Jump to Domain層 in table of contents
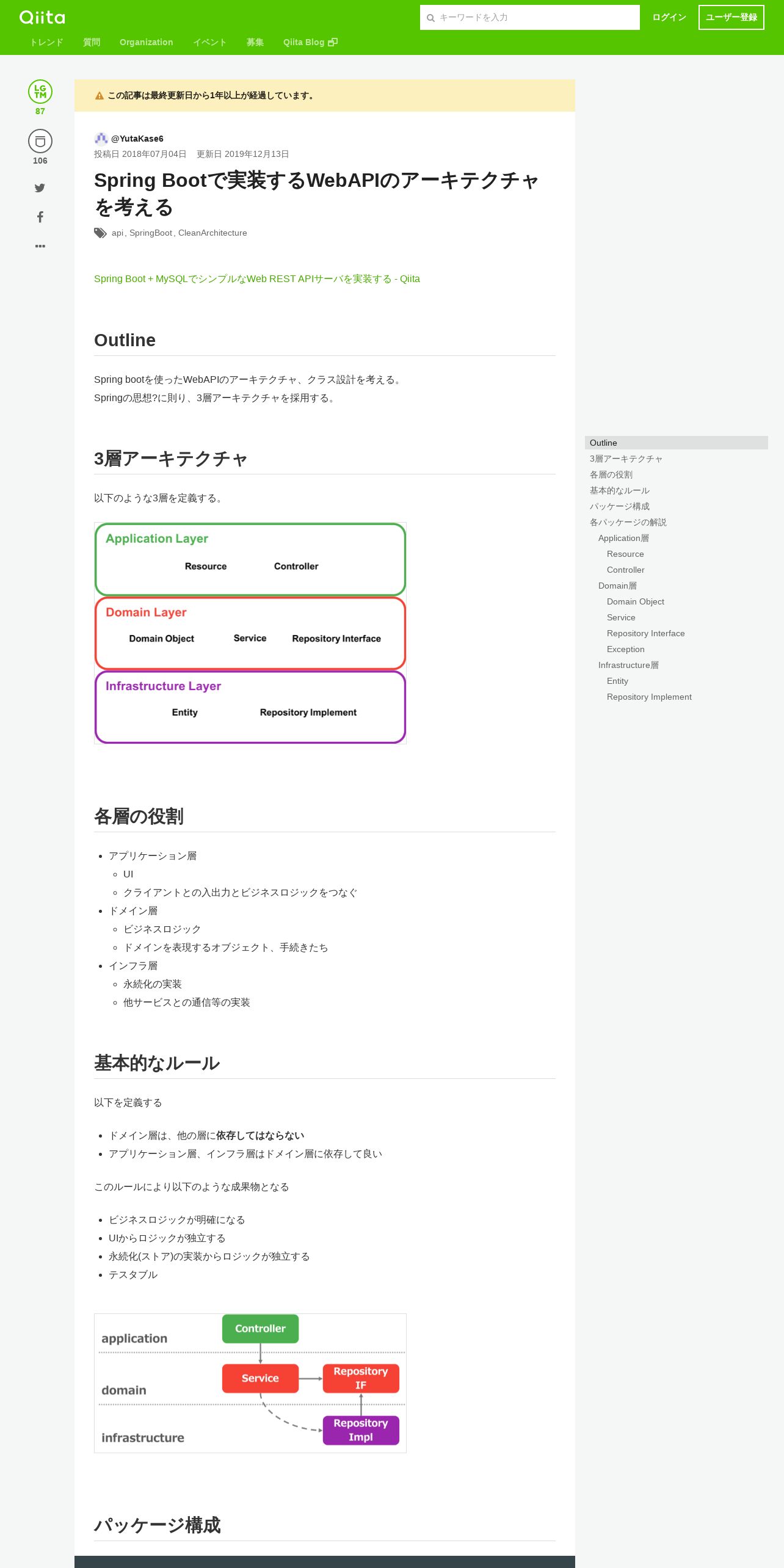 (617, 586)
